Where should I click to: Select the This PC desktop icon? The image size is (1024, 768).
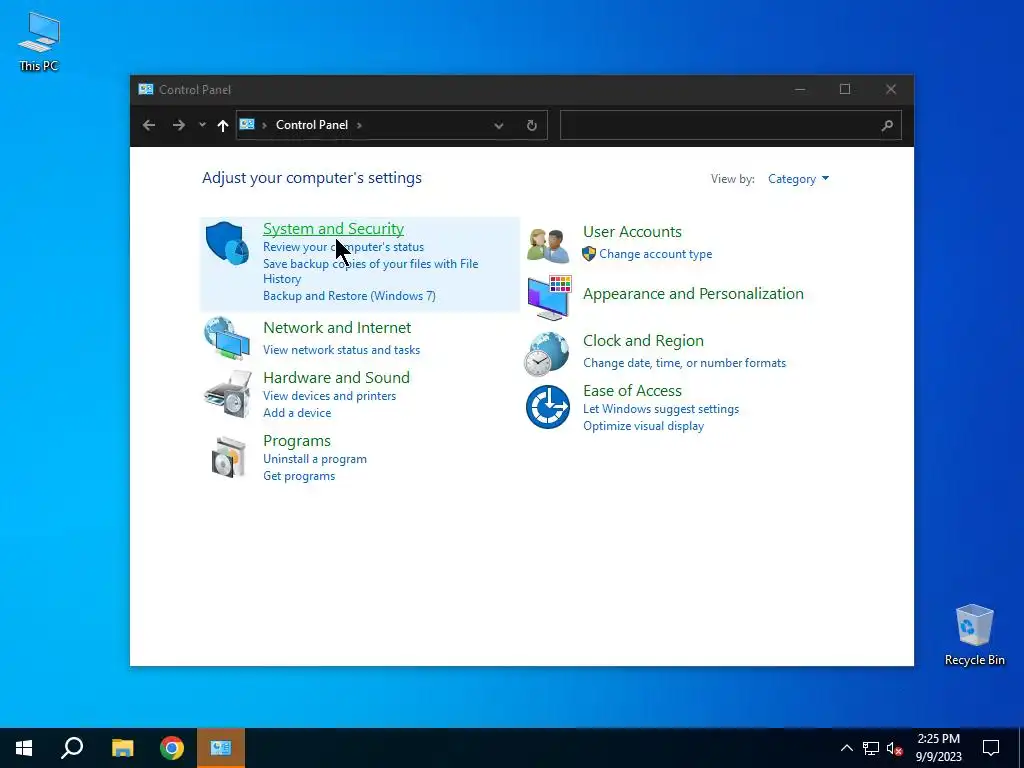coord(39,41)
